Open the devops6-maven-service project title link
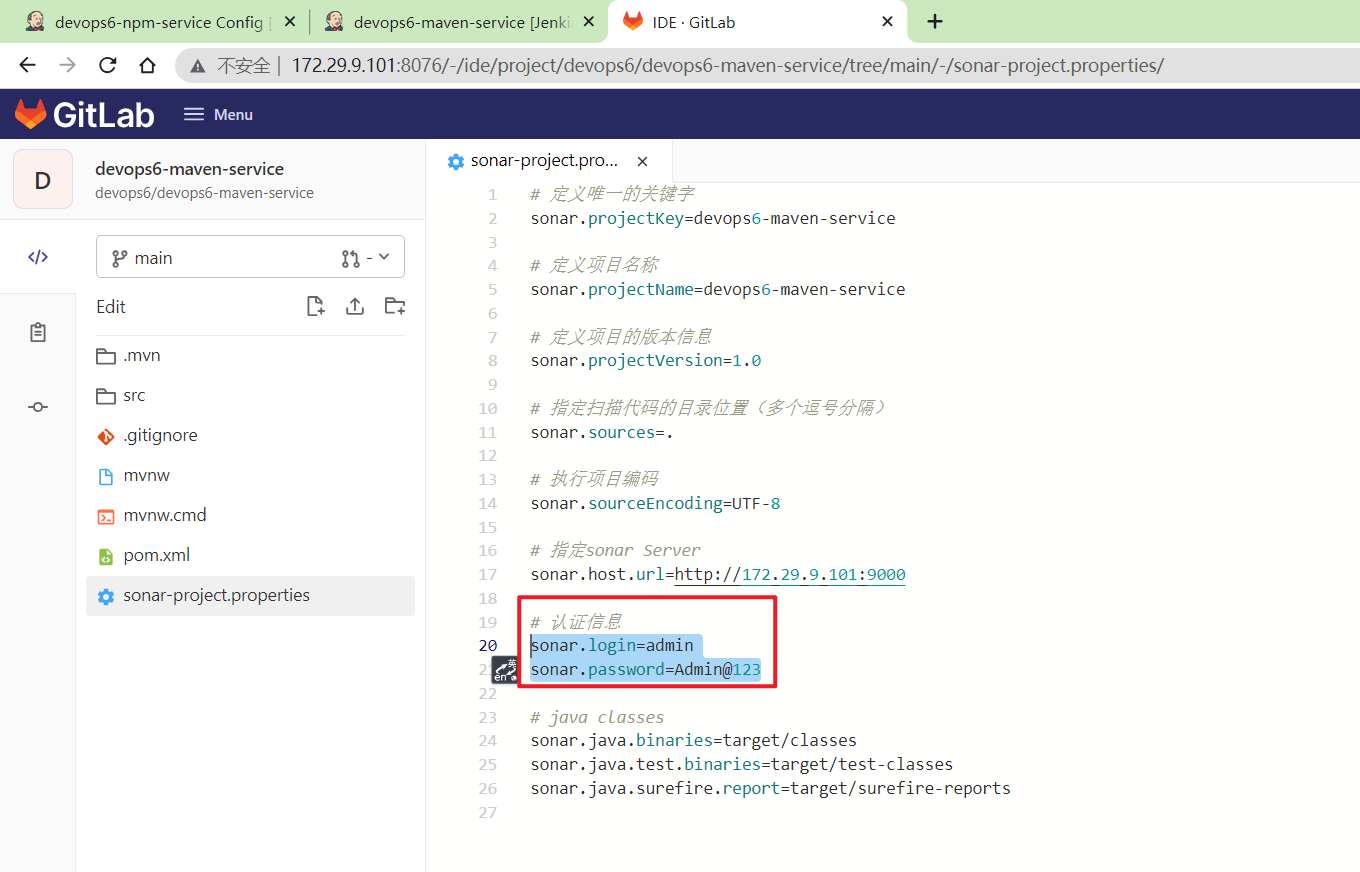 click(189, 168)
